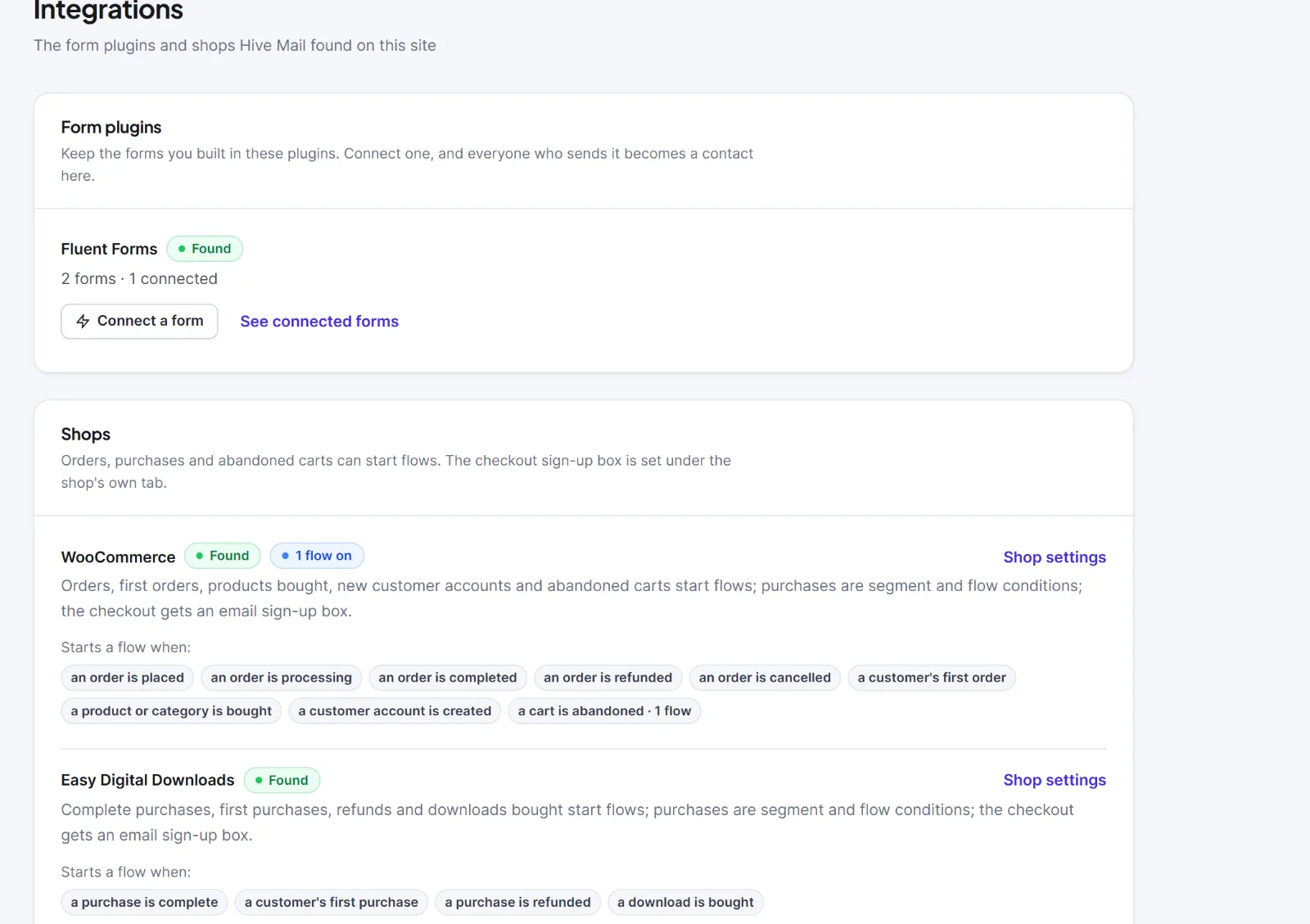Viewport: 1310px width, 924px height.
Task: Click the Easy Digital Downloads heading
Action: tap(147, 780)
